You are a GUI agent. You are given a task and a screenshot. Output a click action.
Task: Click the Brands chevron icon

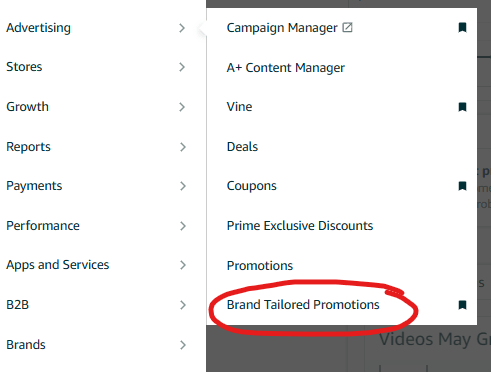click(183, 345)
